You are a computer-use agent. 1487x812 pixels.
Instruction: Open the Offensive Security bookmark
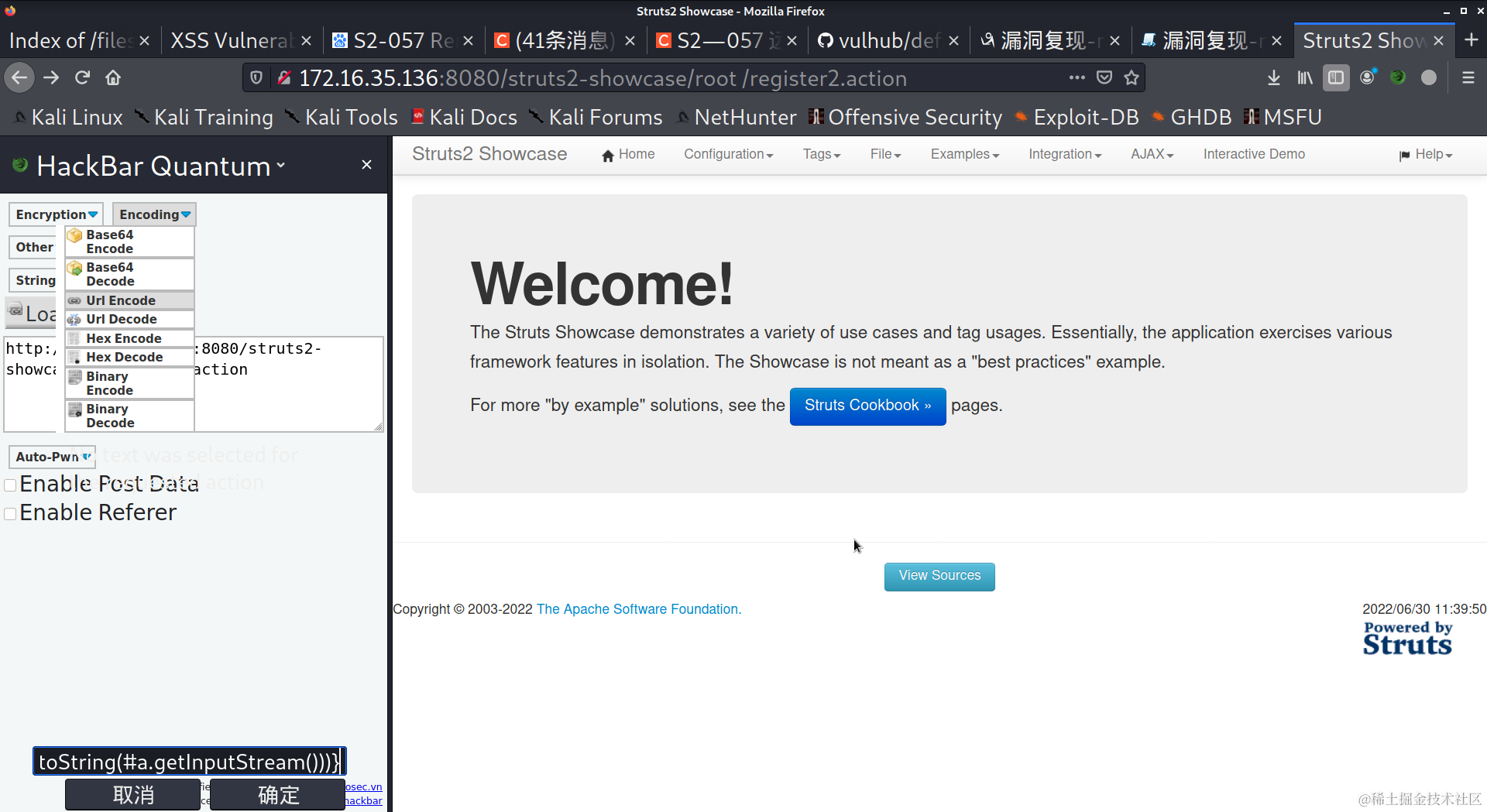click(x=905, y=118)
